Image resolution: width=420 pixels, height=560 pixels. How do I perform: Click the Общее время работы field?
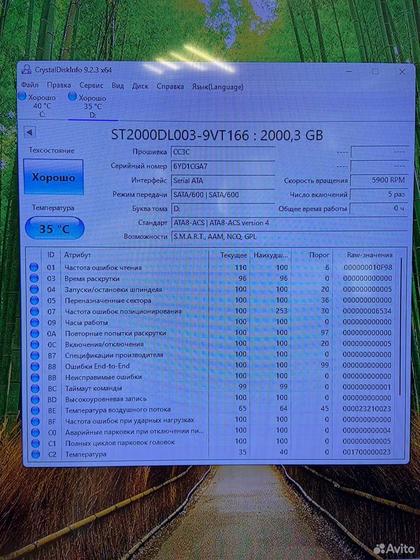click(x=379, y=208)
